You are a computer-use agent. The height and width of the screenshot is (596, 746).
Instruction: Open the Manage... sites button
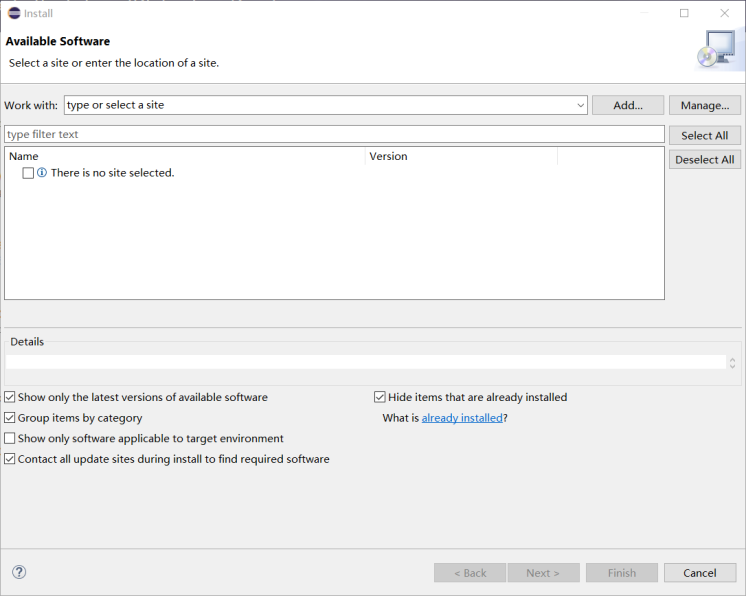pyautogui.click(x=705, y=105)
